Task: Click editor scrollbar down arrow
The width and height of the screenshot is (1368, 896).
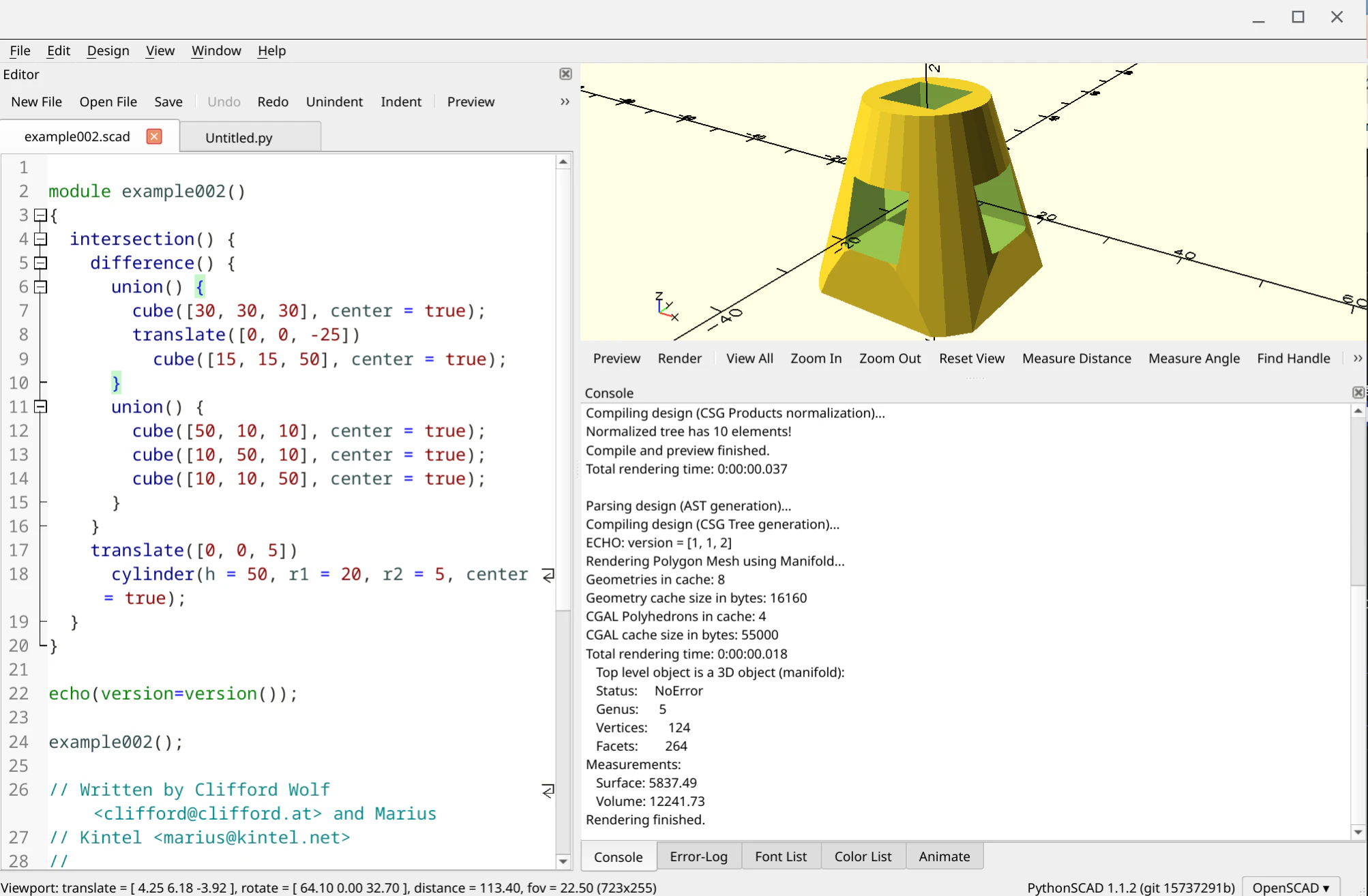Action: 563,861
